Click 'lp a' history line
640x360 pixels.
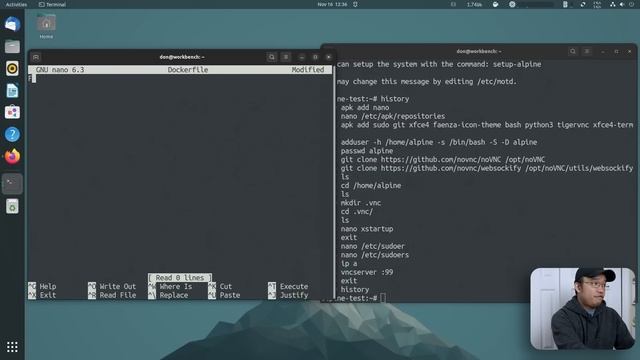(349, 264)
